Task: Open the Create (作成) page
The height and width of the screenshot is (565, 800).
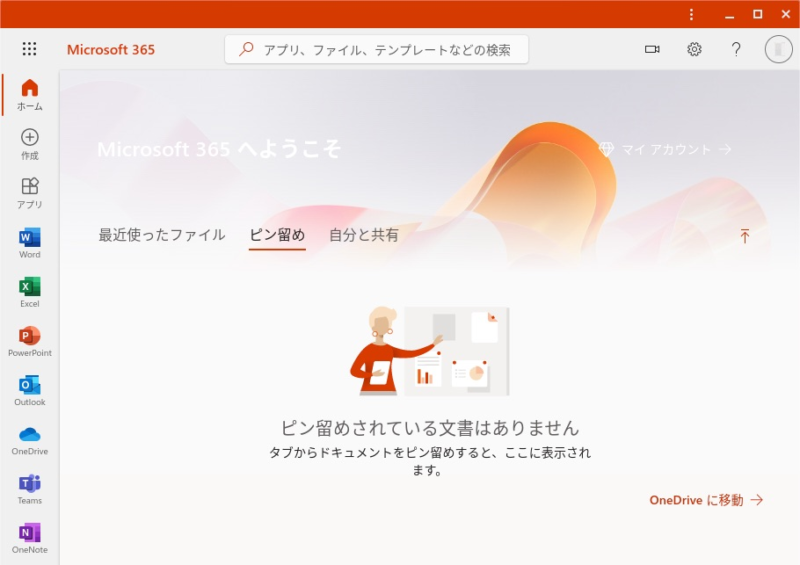Action: (x=30, y=144)
